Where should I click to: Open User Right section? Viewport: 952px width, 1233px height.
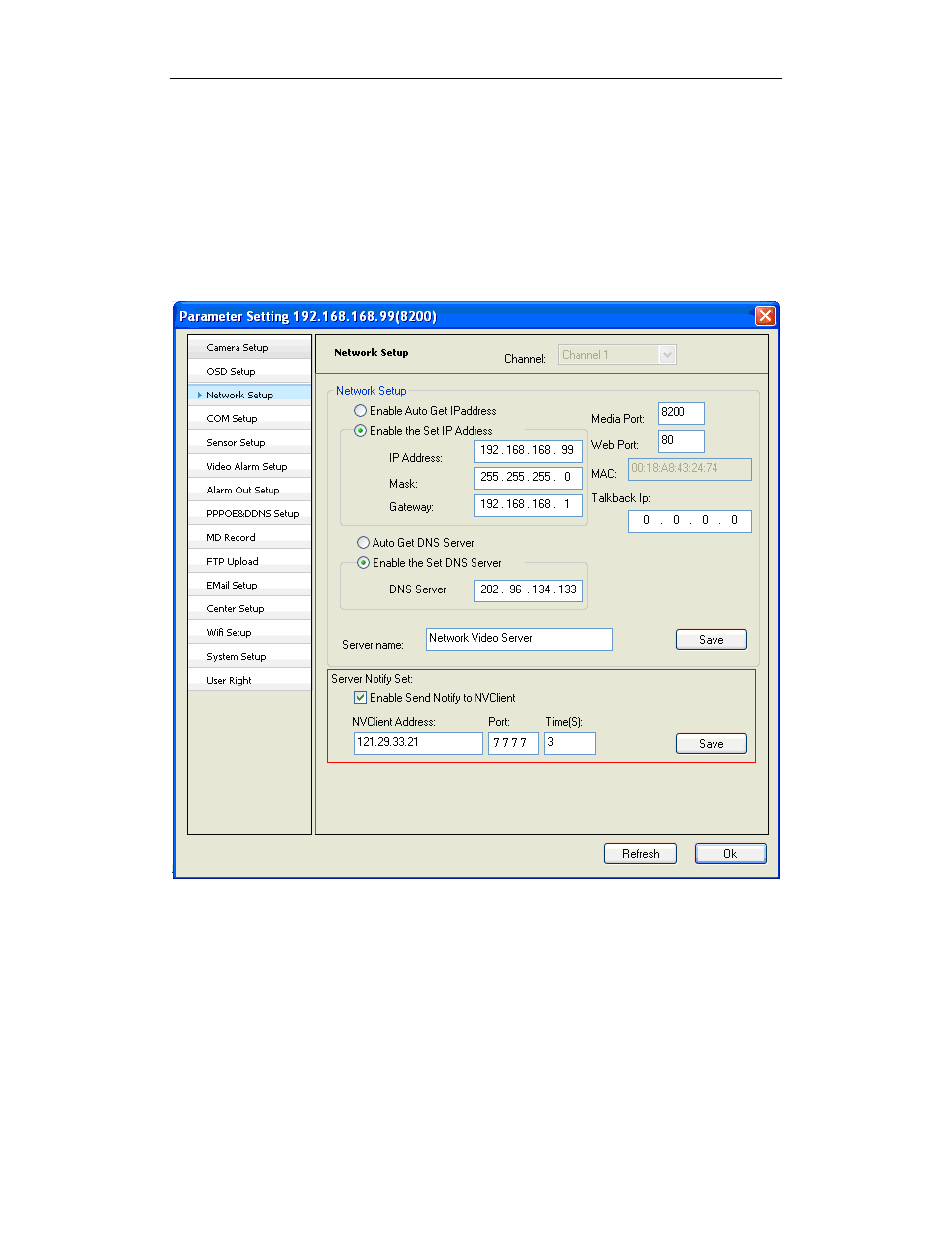tap(249, 681)
